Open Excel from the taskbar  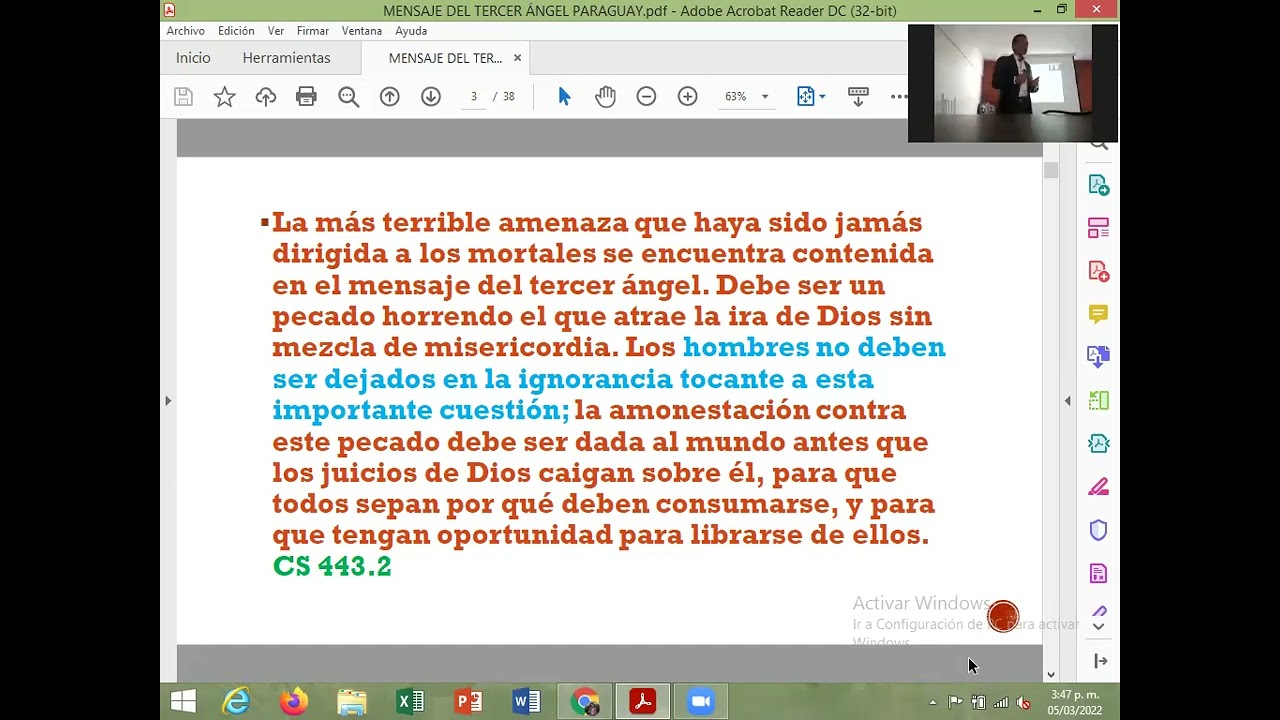point(410,702)
